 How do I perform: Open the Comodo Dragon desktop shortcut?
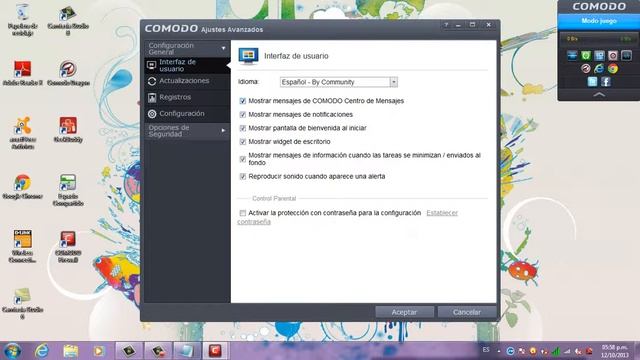68,73
